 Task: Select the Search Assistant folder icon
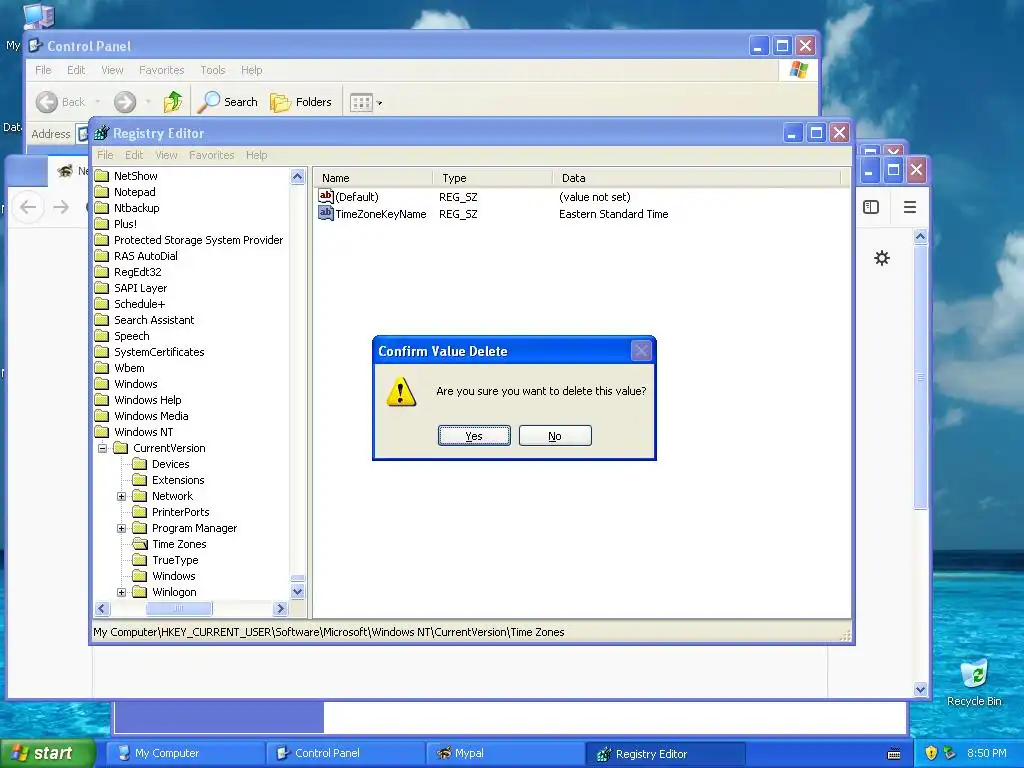(x=101, y=320)
